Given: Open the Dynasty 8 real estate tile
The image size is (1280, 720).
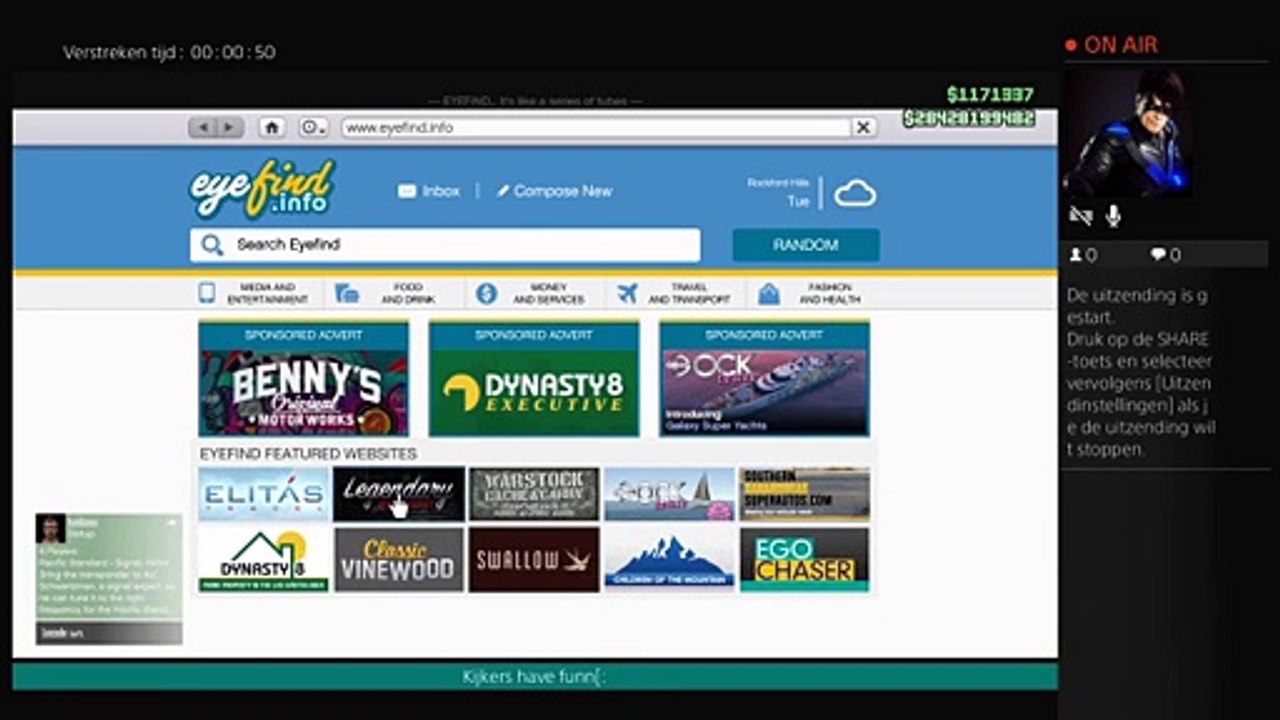Looking at the screenshot, I should click(263, 560).
